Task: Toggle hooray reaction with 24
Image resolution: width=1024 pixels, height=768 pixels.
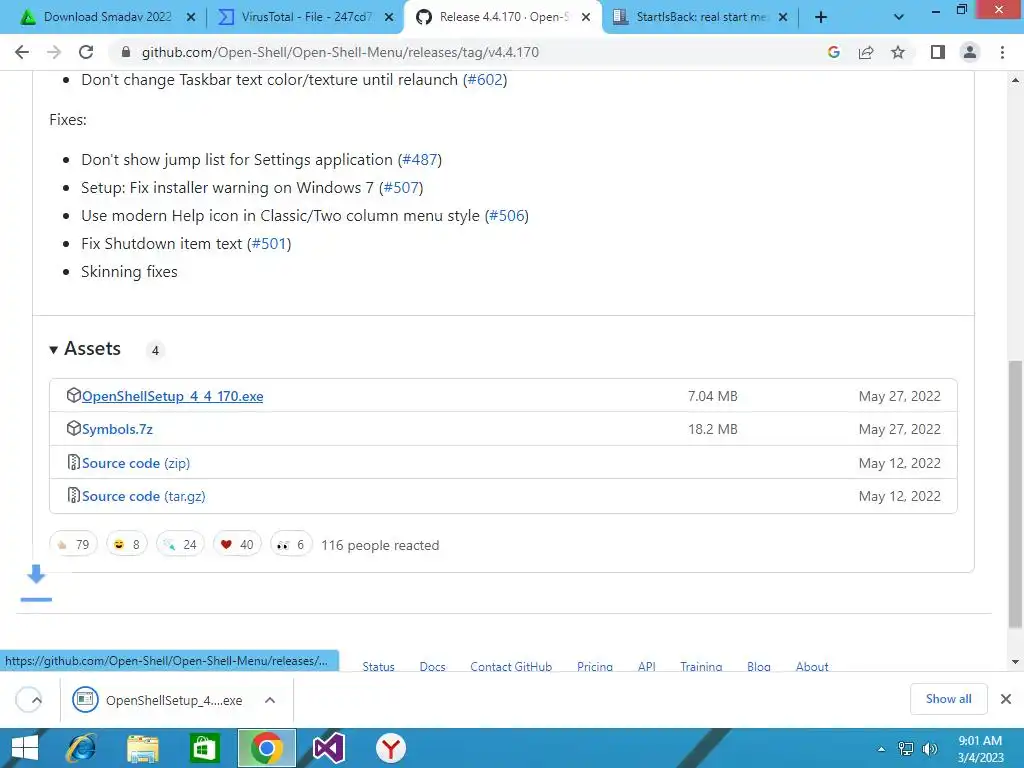Action: click(180, 545)
